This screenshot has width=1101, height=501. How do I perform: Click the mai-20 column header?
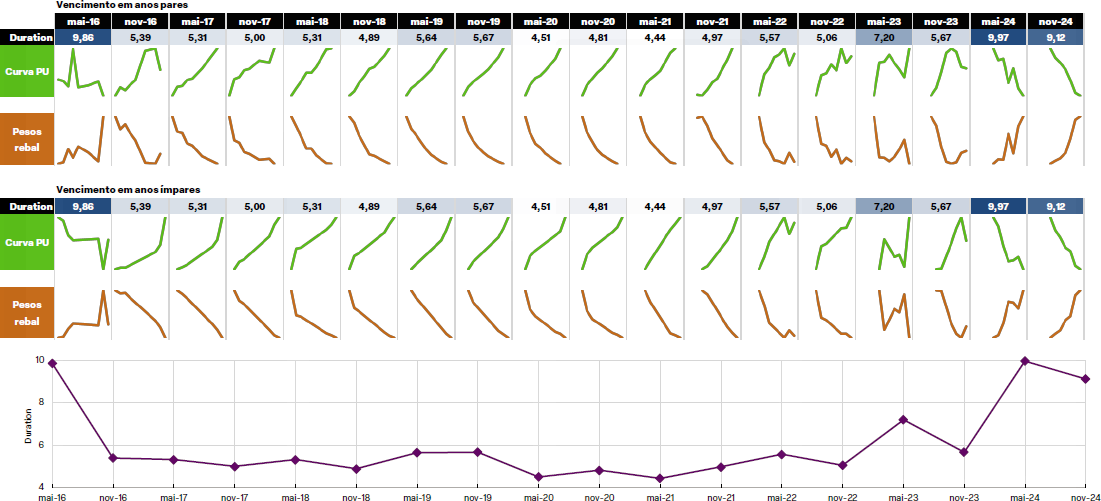pos(541,20)
